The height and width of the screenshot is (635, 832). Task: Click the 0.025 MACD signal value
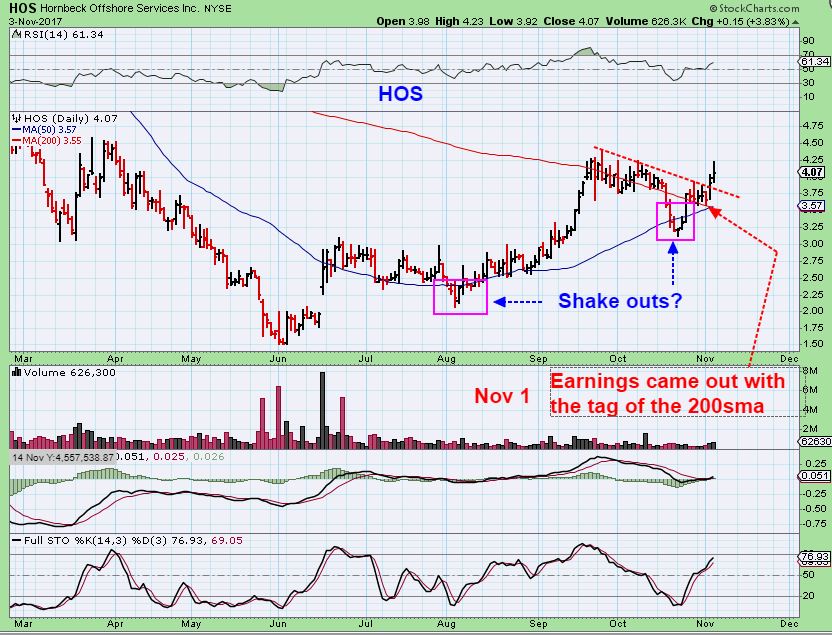(x=170, y=457)
